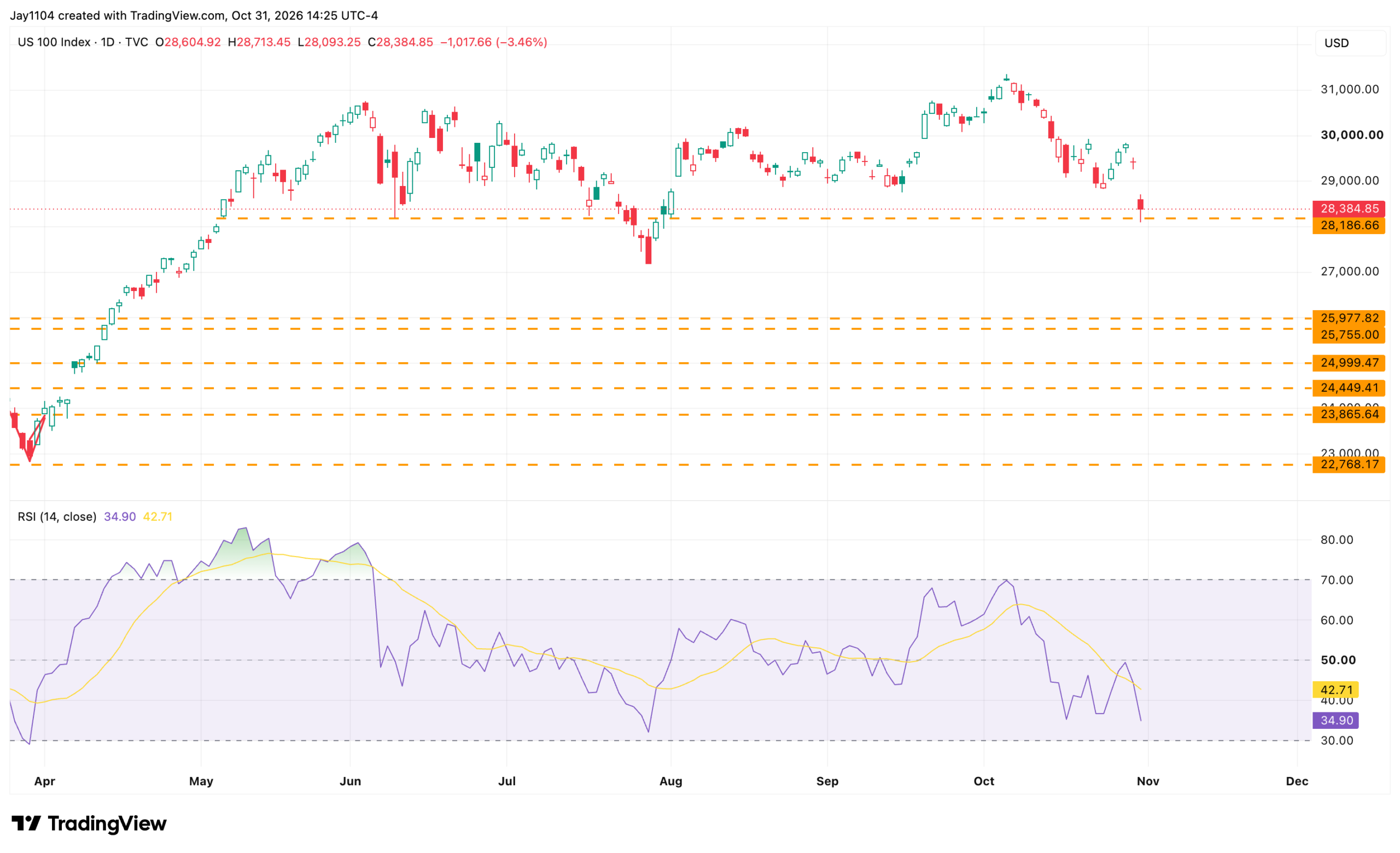Click the 23,865.64 level label
The width and height of the screenshot is (1400, 853).
(x=1349, y=414)
